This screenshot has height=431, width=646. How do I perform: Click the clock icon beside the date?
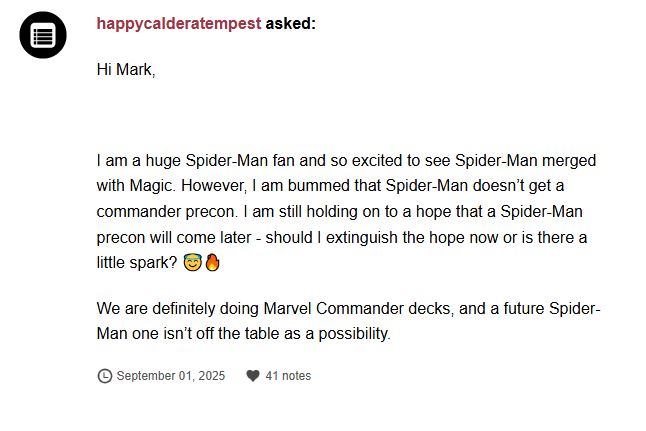(104, 376)
